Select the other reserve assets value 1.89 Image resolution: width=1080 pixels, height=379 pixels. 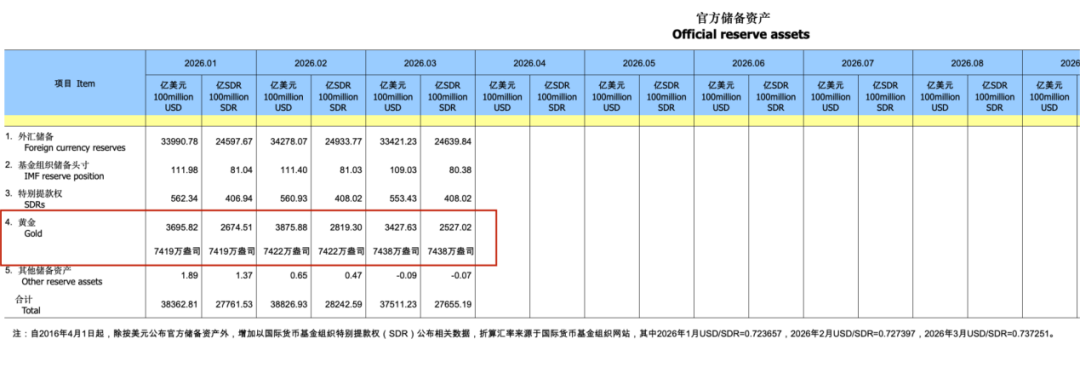(x=189, y=276)
